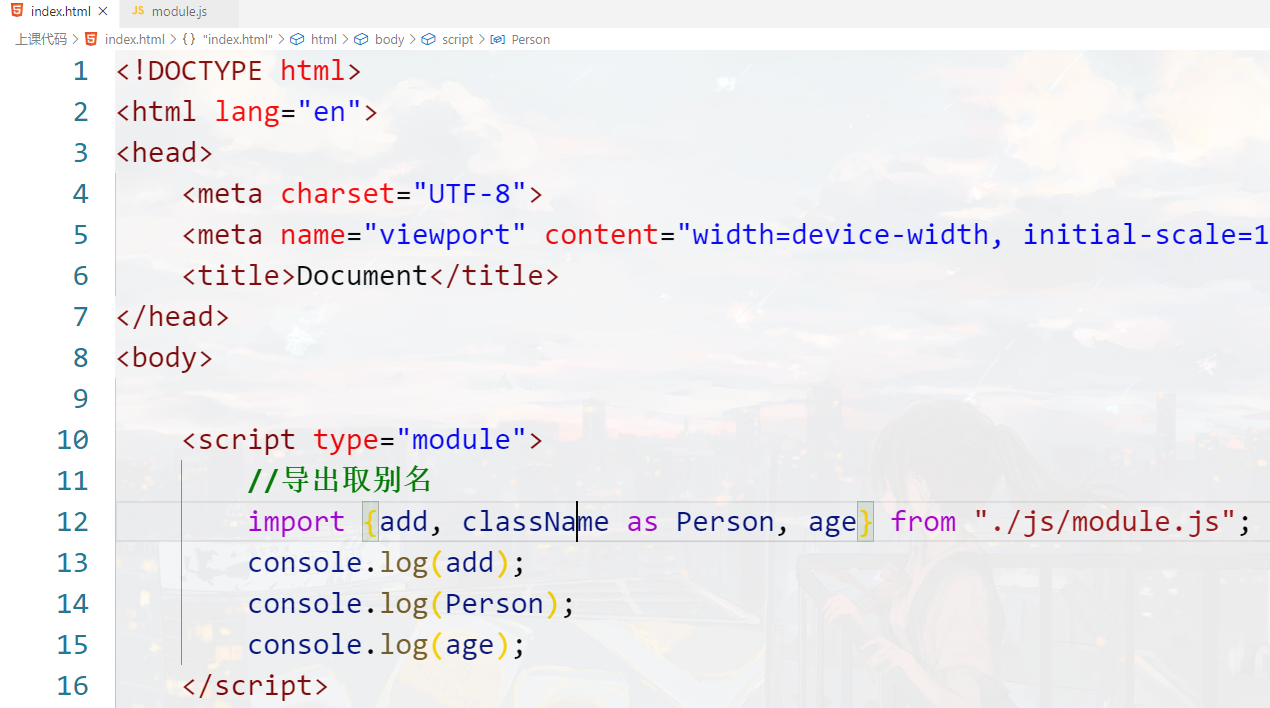Click the comment //导出取别名
This screenshot has height=708, width=1270.
tap(340, 481)
